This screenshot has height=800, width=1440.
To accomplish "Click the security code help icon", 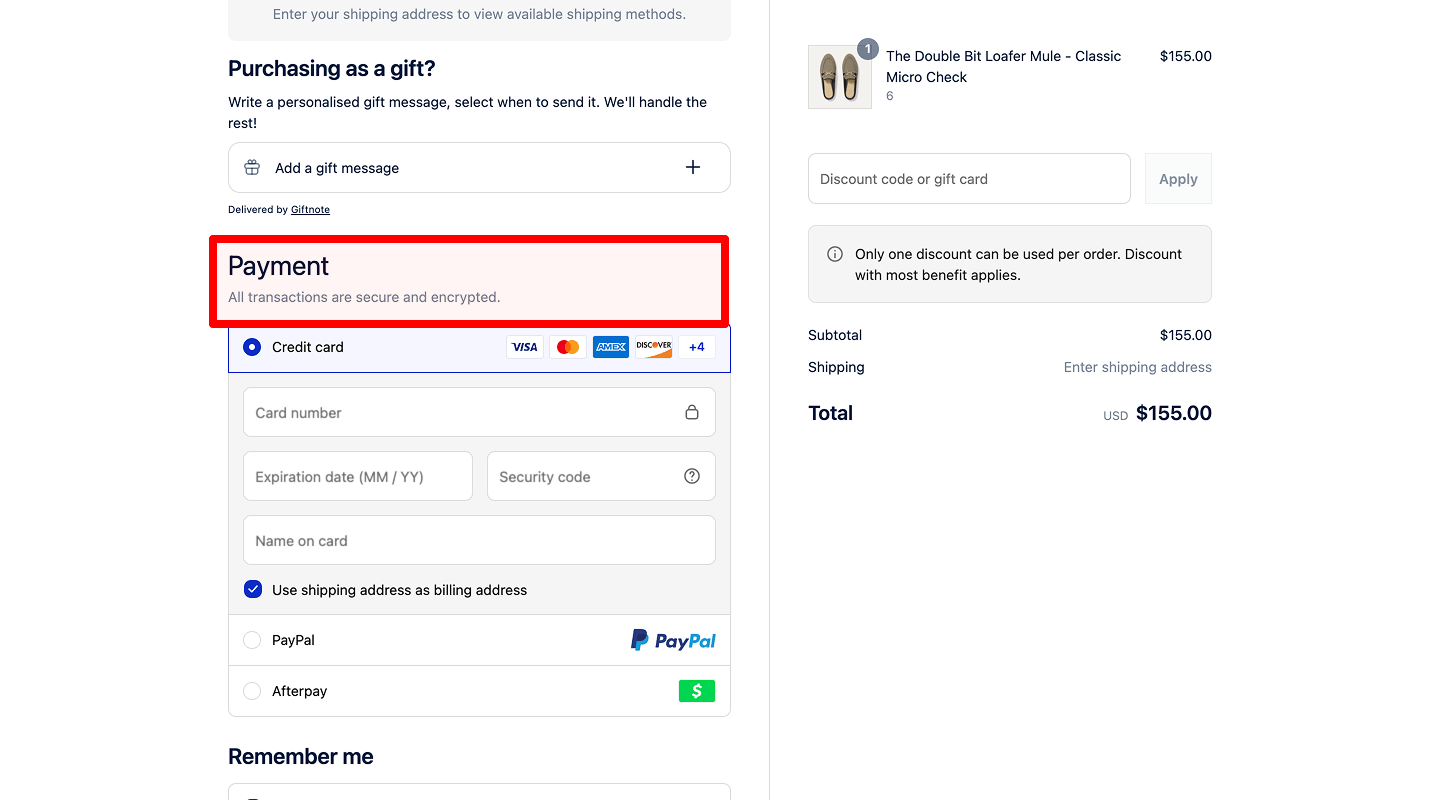I will coord(691,476).
